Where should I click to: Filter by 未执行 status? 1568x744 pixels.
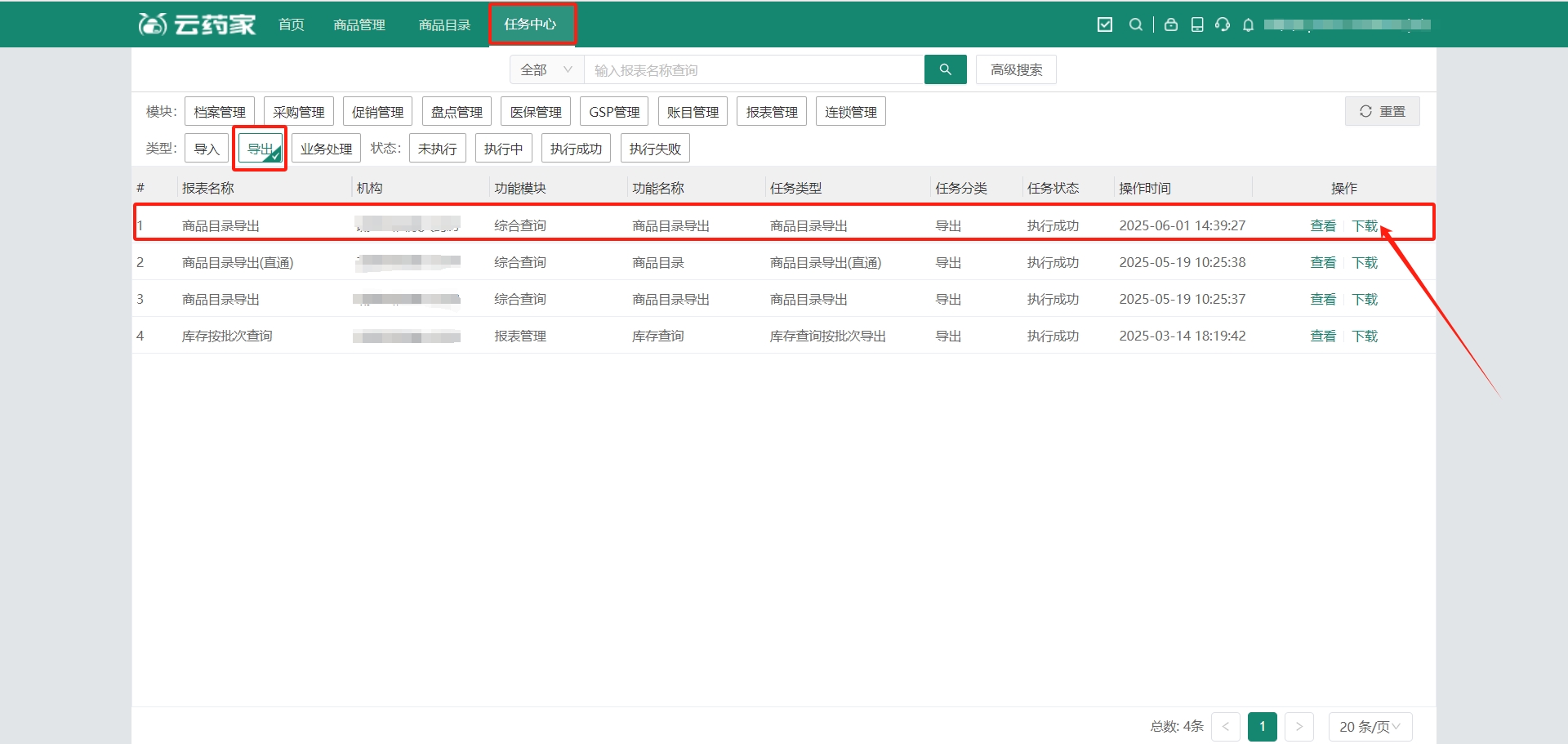[x=438, y=149]
